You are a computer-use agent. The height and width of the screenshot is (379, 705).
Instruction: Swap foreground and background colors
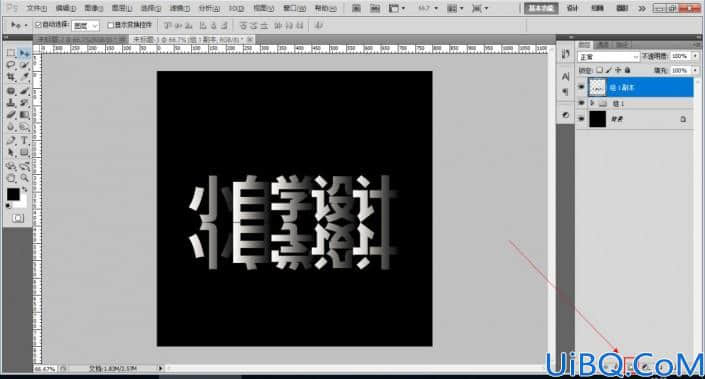[x=24, y=190]
